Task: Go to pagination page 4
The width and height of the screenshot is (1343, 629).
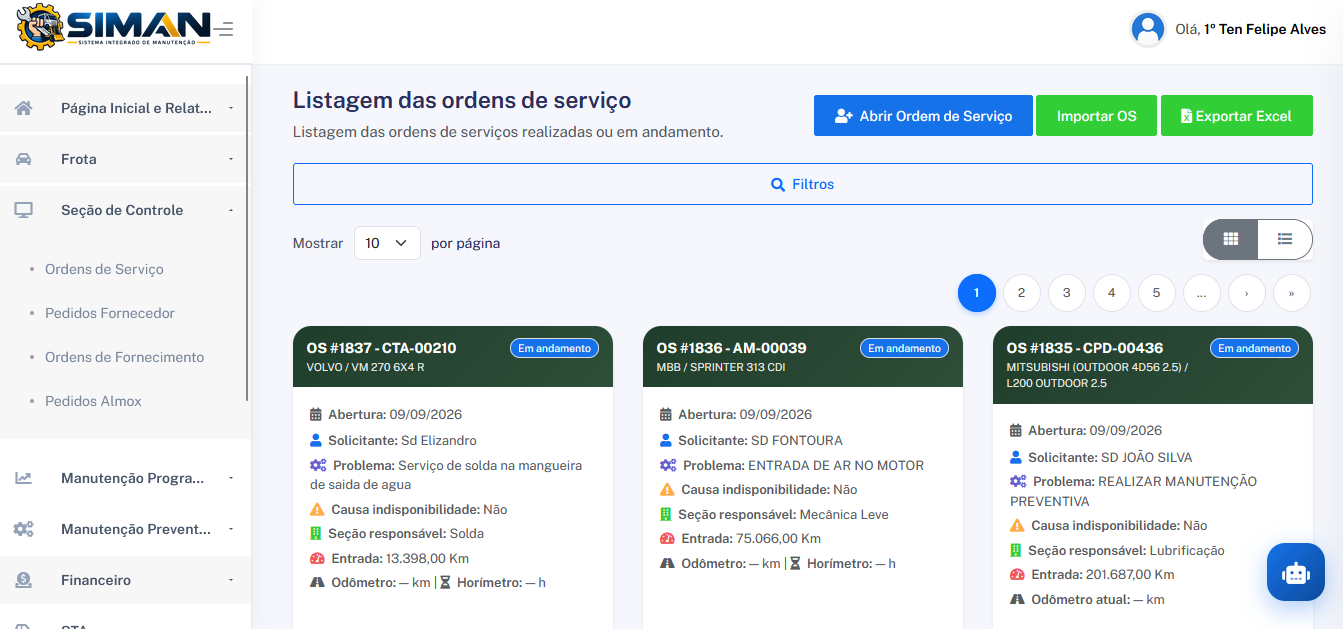Action: (x=1112, y=293)
